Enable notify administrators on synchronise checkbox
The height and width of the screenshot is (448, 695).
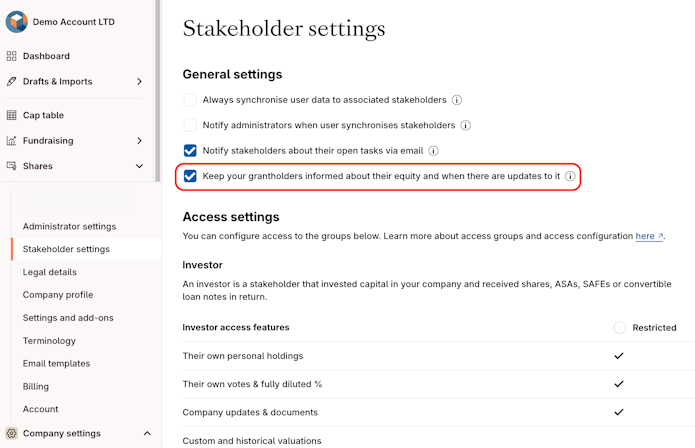pos(190,125)
